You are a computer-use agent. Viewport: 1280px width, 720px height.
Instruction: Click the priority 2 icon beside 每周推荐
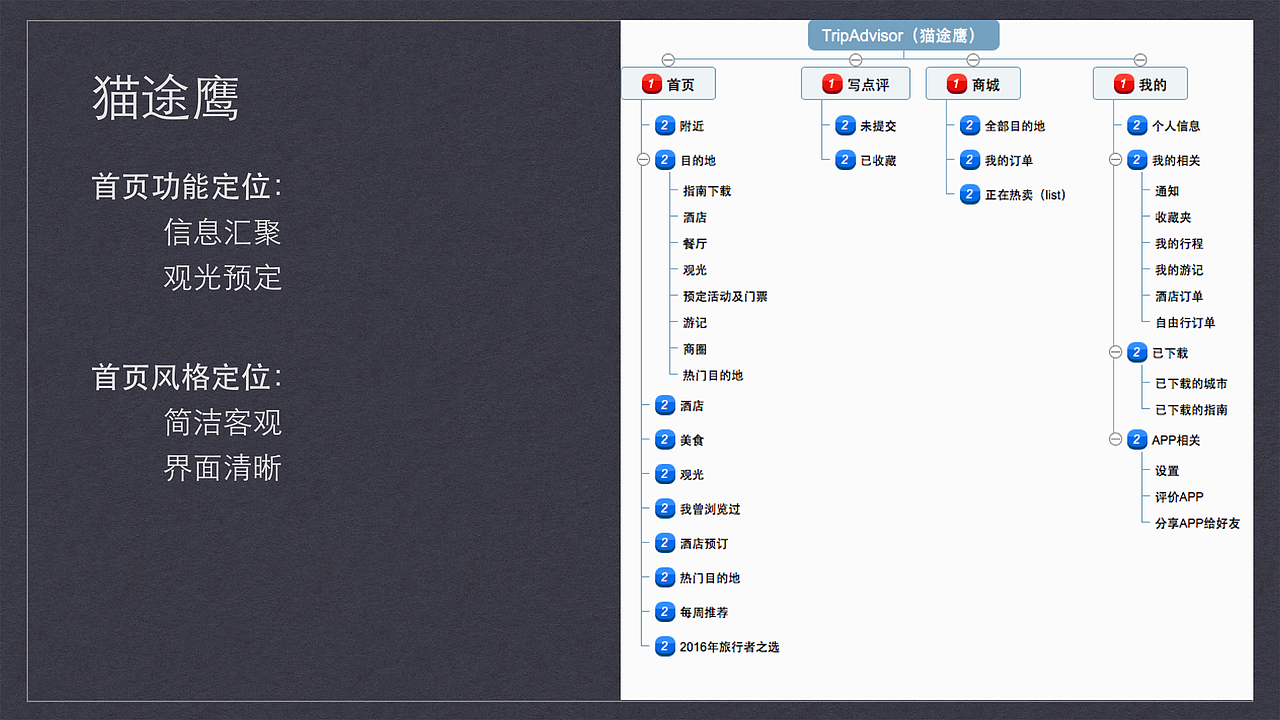[x=665, y=612]
